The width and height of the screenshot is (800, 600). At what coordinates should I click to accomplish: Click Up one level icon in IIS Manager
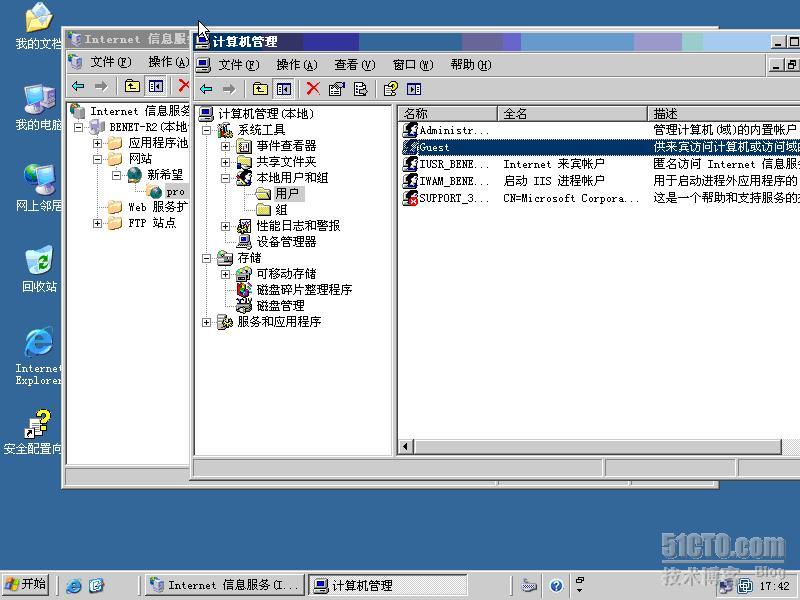point(132,86)
